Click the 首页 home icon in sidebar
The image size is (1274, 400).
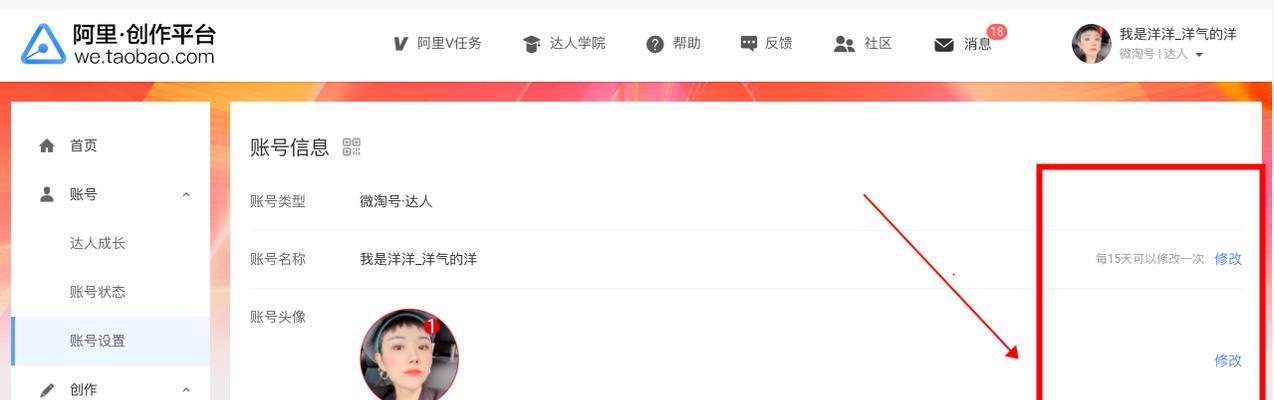click(x=47, y=146)
